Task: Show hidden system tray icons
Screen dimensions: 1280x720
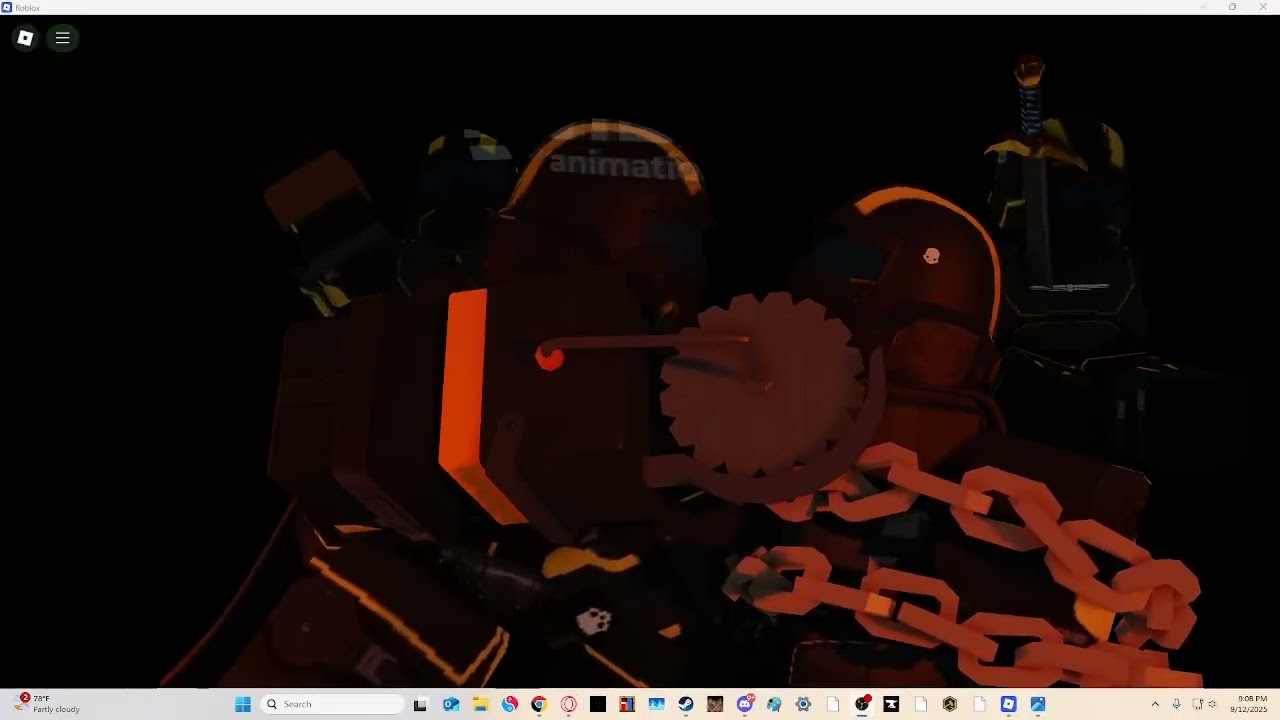Action: coord(1155,704)
